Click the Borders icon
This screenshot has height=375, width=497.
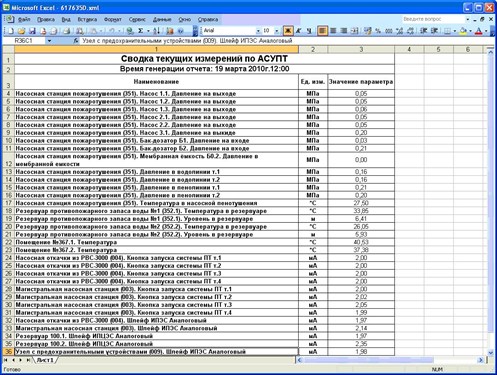pyautogui.click(x=447, y=31)
